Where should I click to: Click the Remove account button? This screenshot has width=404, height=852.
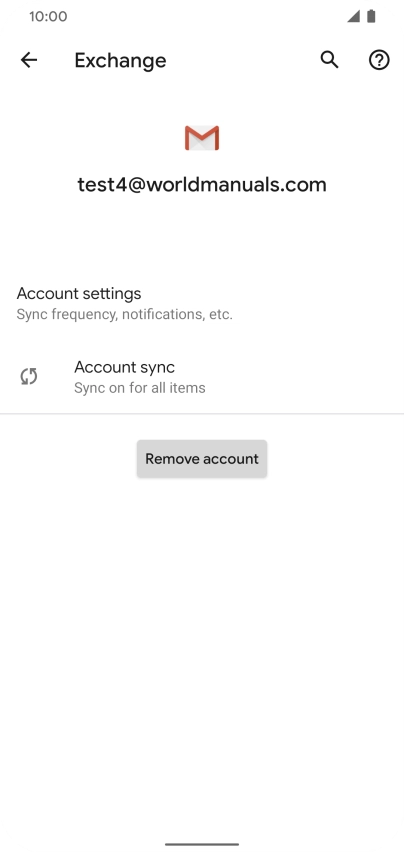(202, 459)
